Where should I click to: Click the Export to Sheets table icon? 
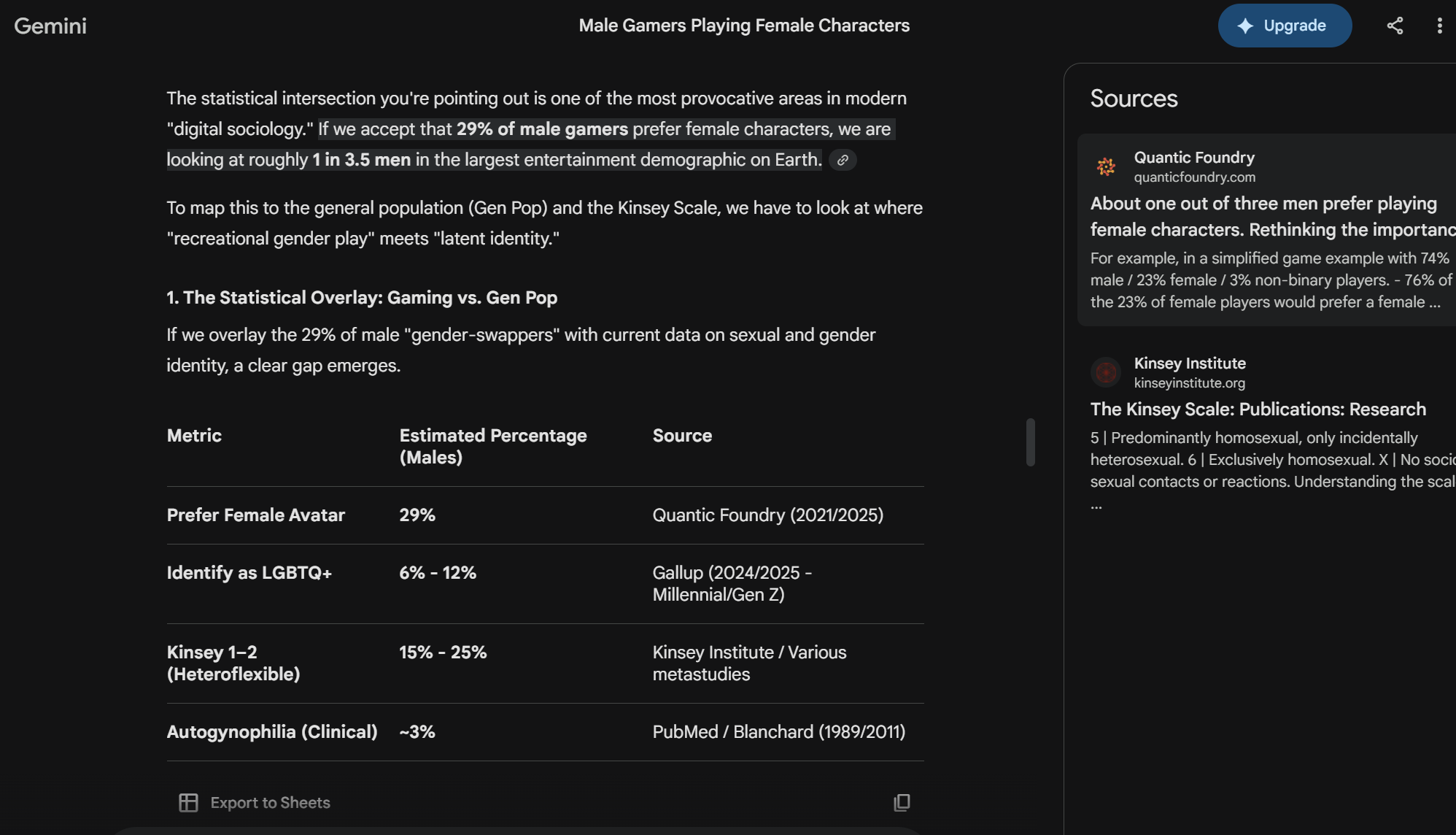[188, 803]
